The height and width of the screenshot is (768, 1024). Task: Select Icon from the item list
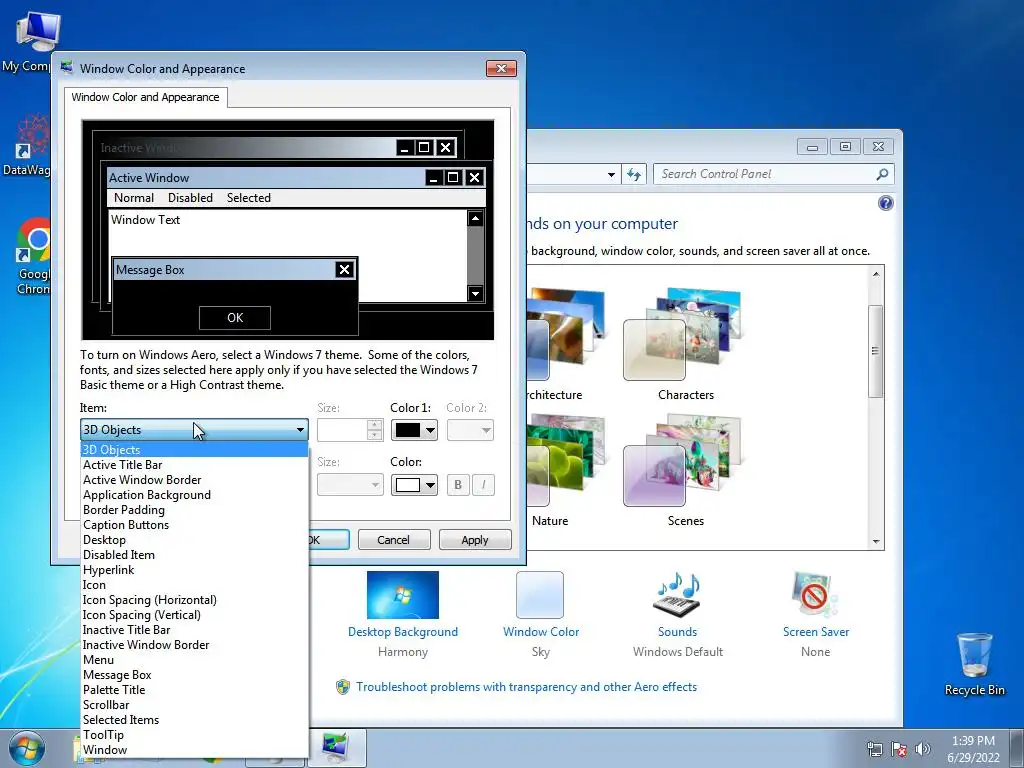pyautogui.click(x=194, y=585)
